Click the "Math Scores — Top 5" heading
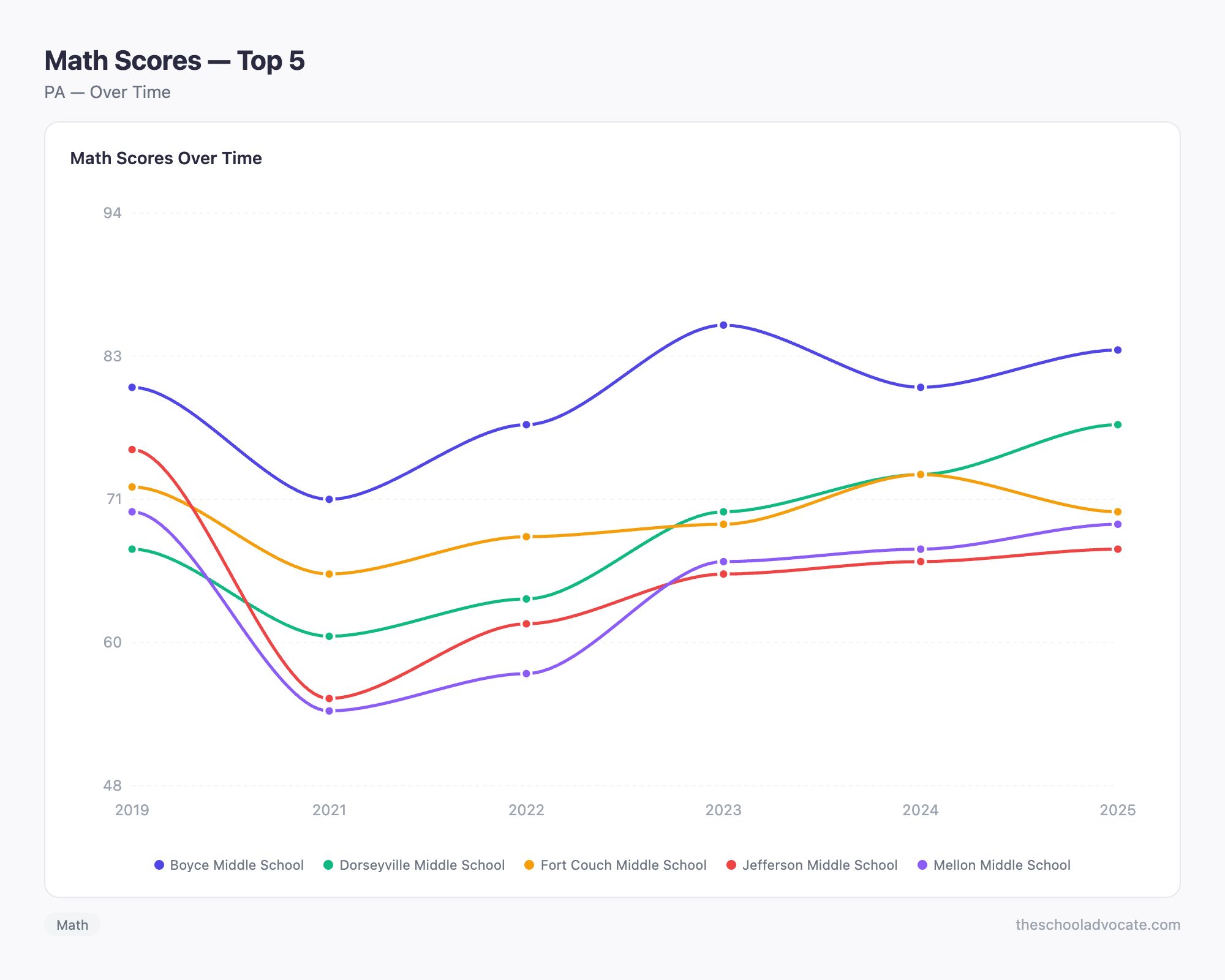Image resolution: width=1225 pixels, height=980 pixels. click(175, 61)
